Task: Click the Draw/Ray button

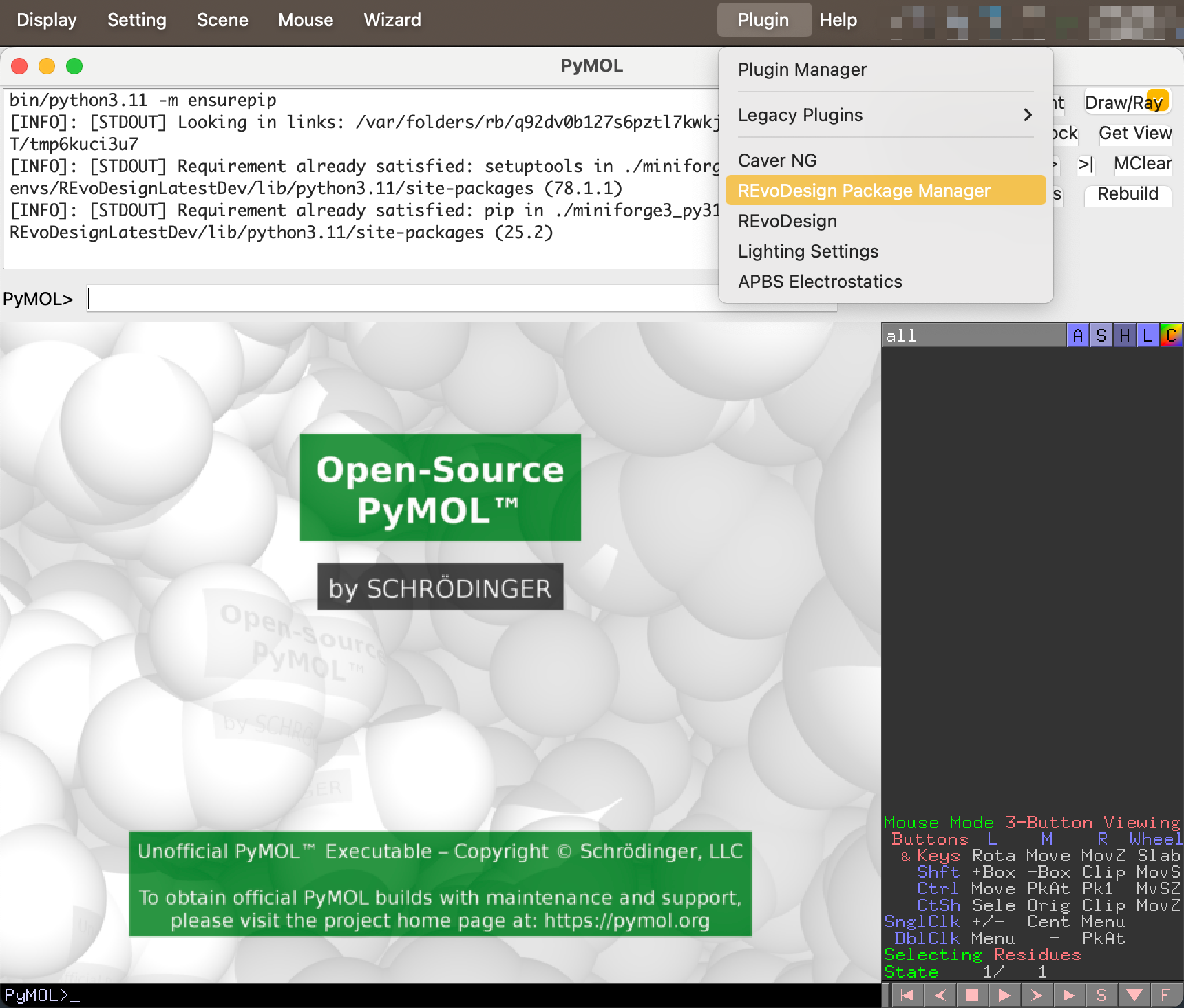Action: [1127, 103]
